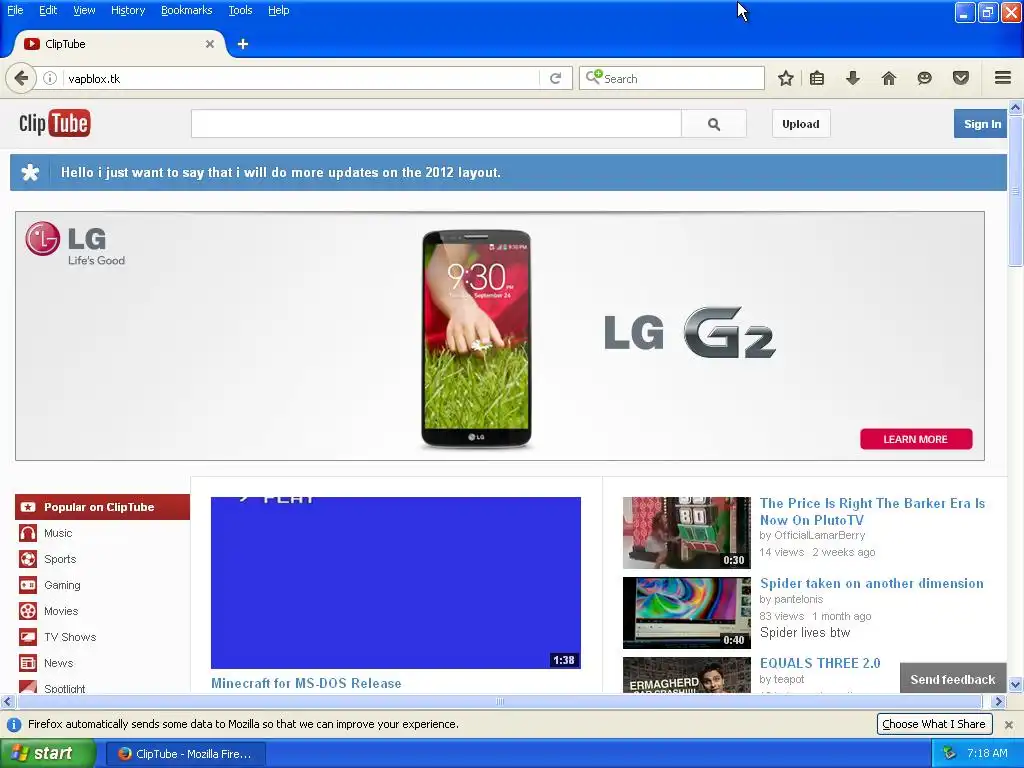Image resolution: width=1024 pixels, height=768 pixels.
Task: Show bookmarks list icon in toolbar
Action: coord(816,78)
